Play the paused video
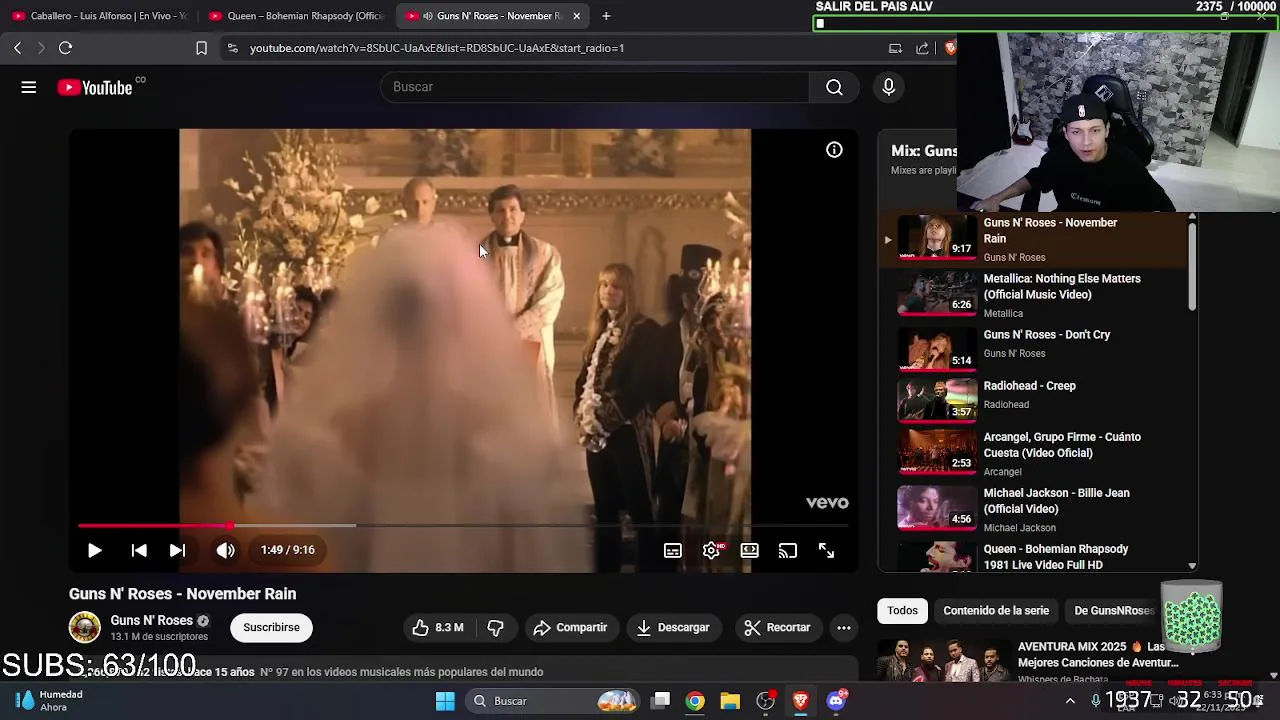The image size is (1280, 720). point(94,550)
